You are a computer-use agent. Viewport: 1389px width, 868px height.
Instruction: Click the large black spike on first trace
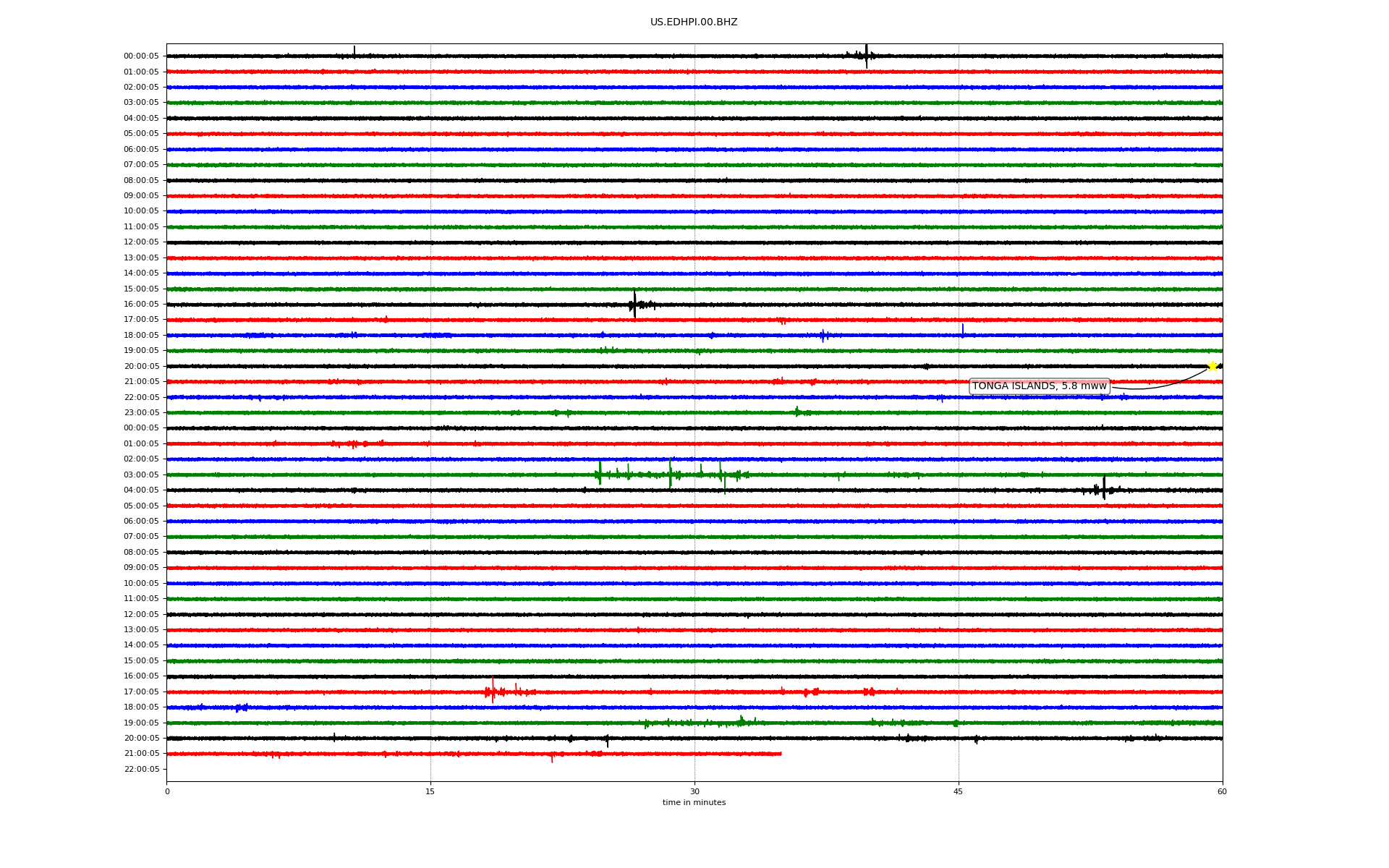click(866, 56)
